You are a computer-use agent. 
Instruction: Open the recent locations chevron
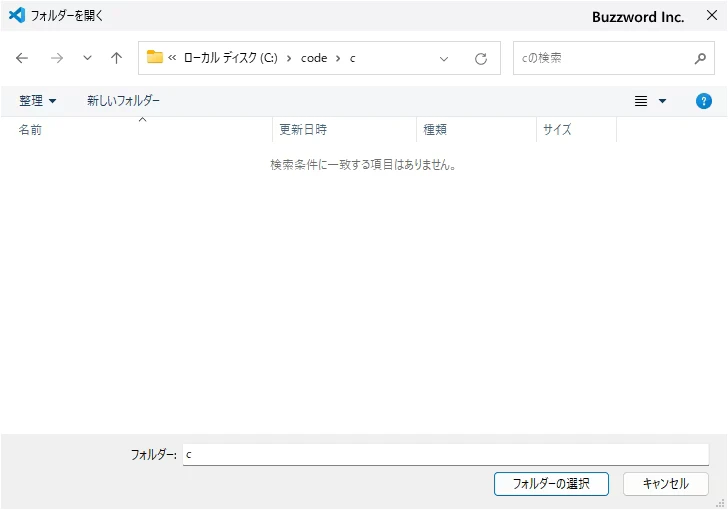87,58
